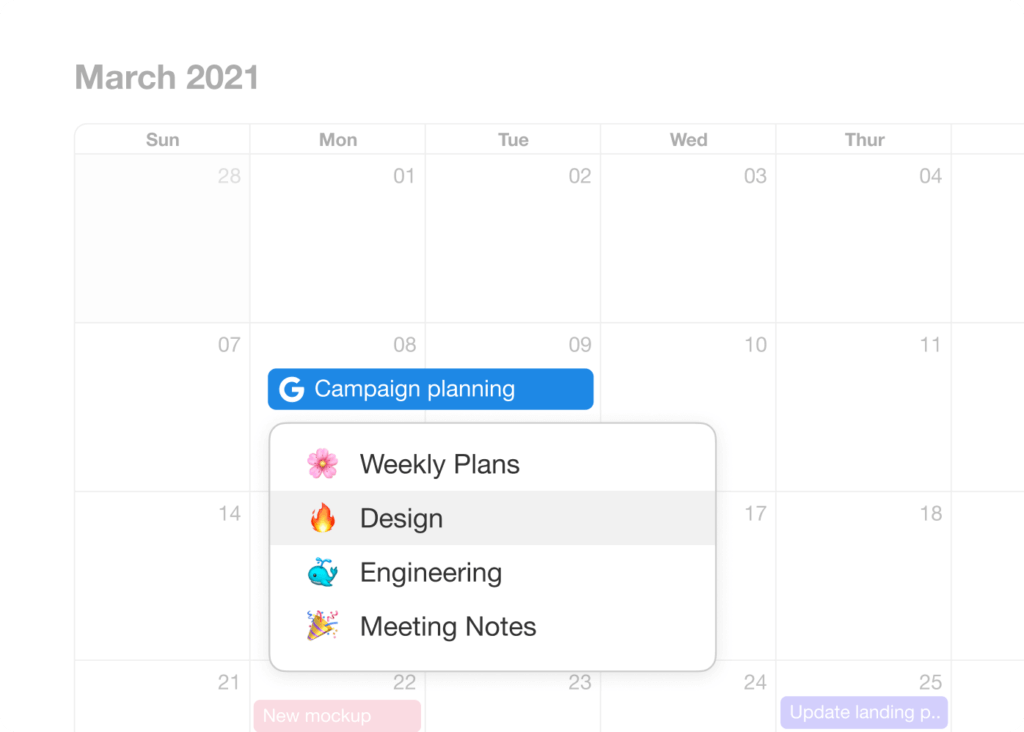The height and width of the screenshot is (732, 1024).
Task: Select the date 02 cell
Action: tap(512, 240)
